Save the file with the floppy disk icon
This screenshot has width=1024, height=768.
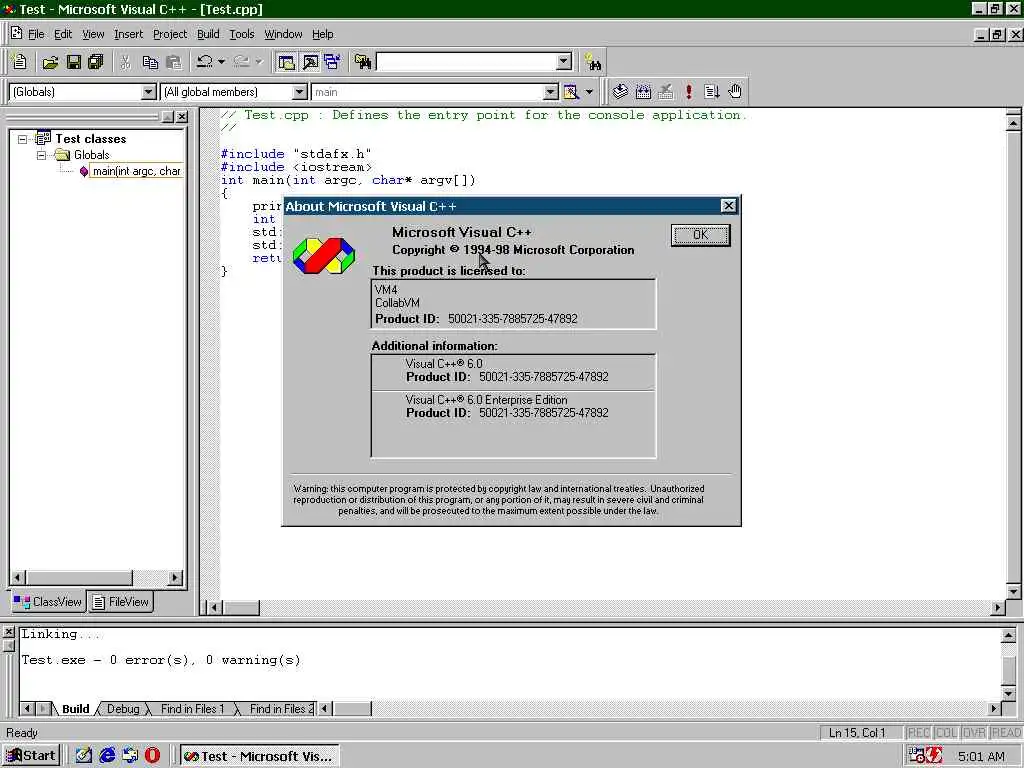[x=74, y=62]
